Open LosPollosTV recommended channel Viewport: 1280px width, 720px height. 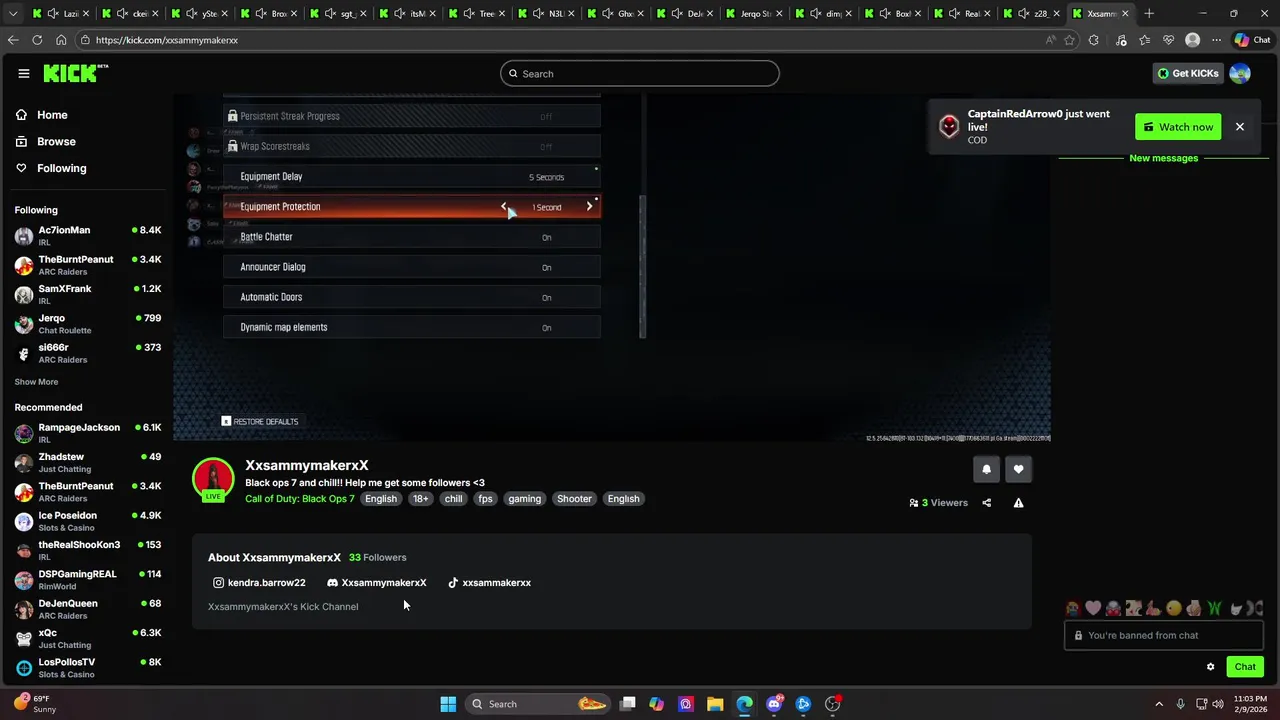(88, 668)
